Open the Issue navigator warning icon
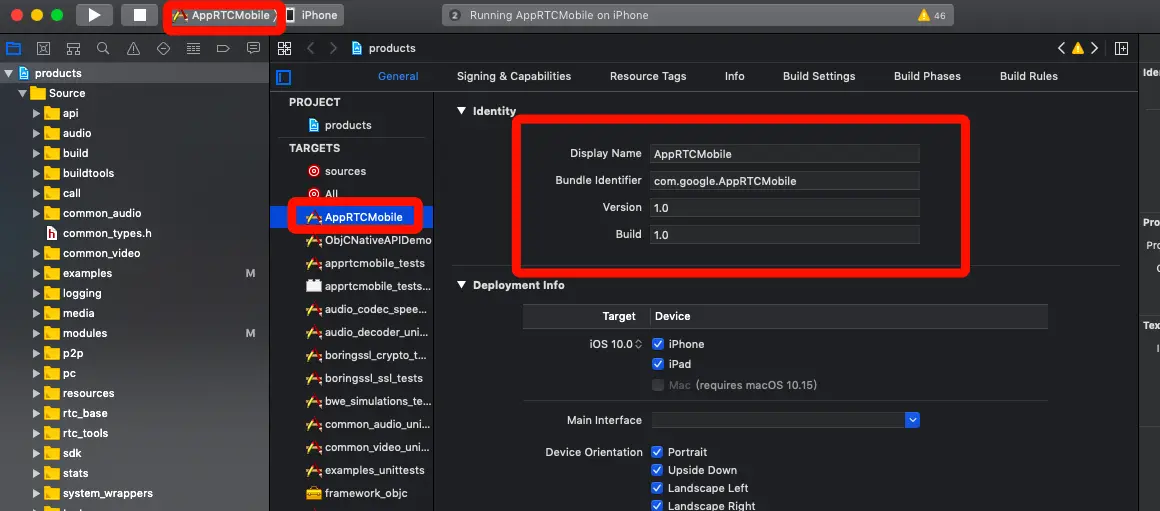 click(133, 48)
